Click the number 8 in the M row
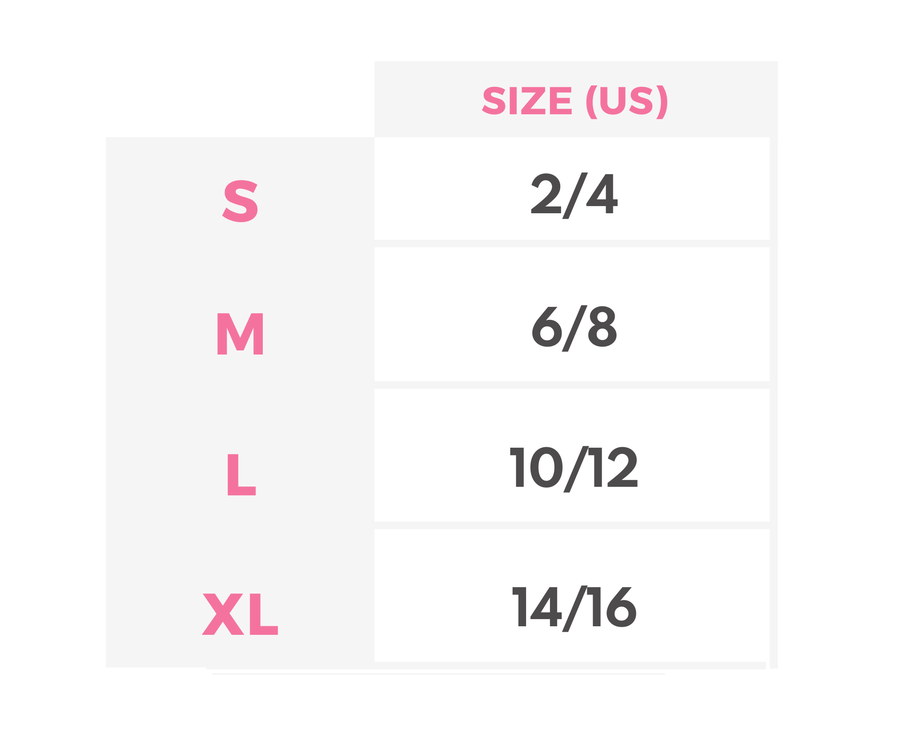The height and width of the screenshot is (750, 900). coord(601,328)
